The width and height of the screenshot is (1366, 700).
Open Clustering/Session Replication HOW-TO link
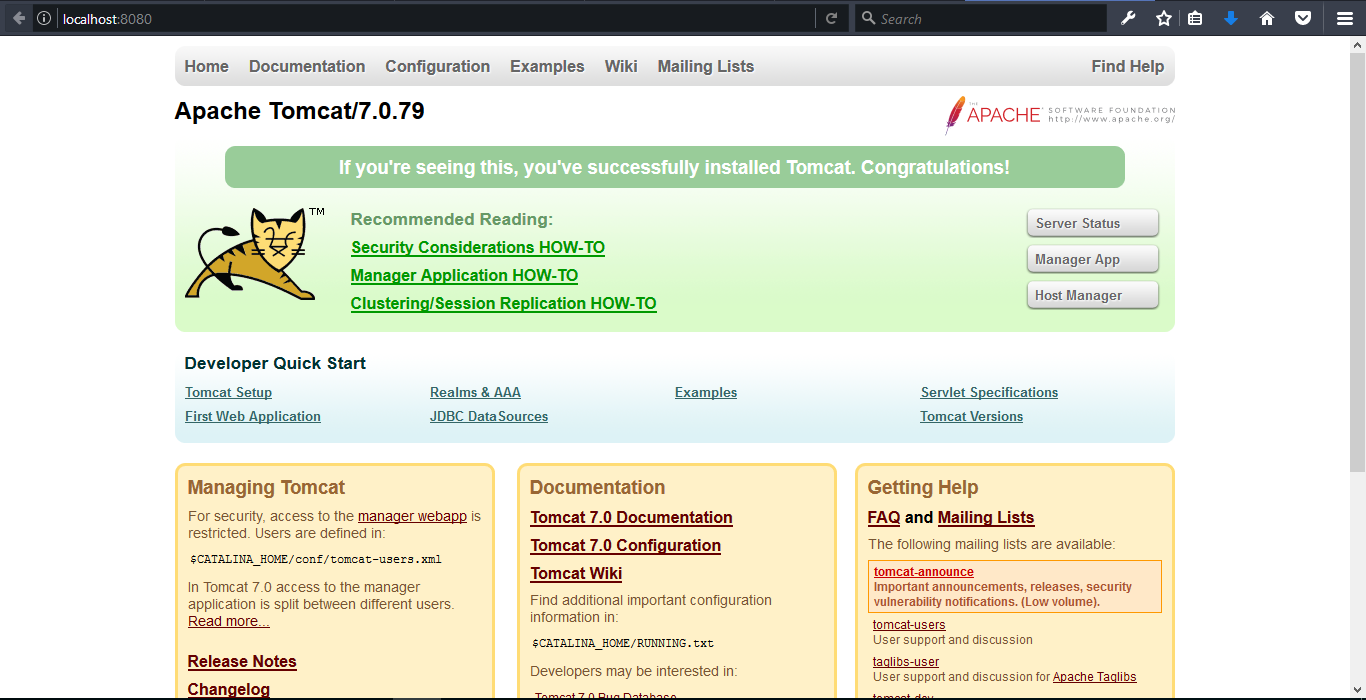(503, 303)
